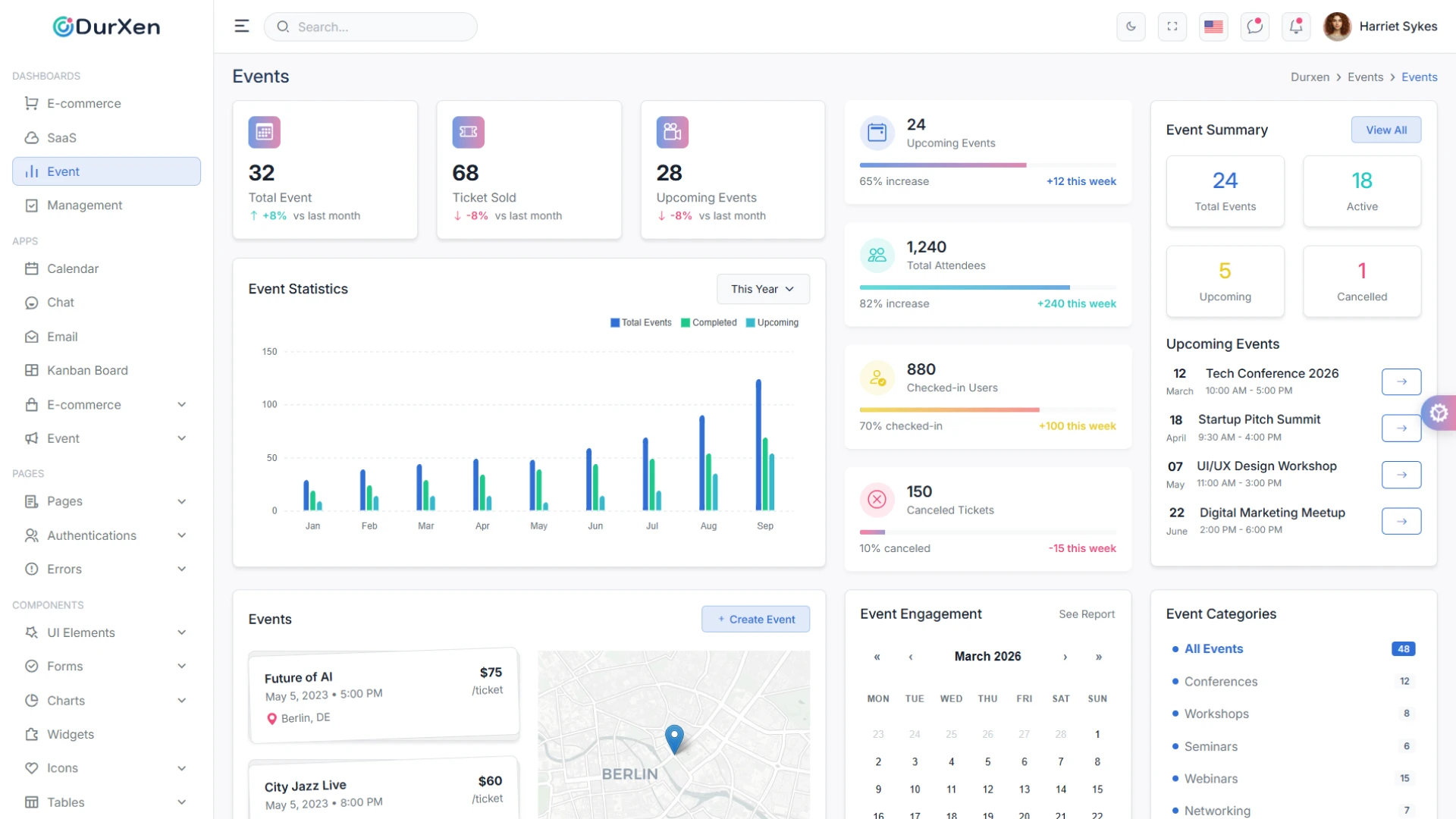Click the Canceled Tickets X icon
Viewport: 1456px width, 819px height.
tap(877, 500)
